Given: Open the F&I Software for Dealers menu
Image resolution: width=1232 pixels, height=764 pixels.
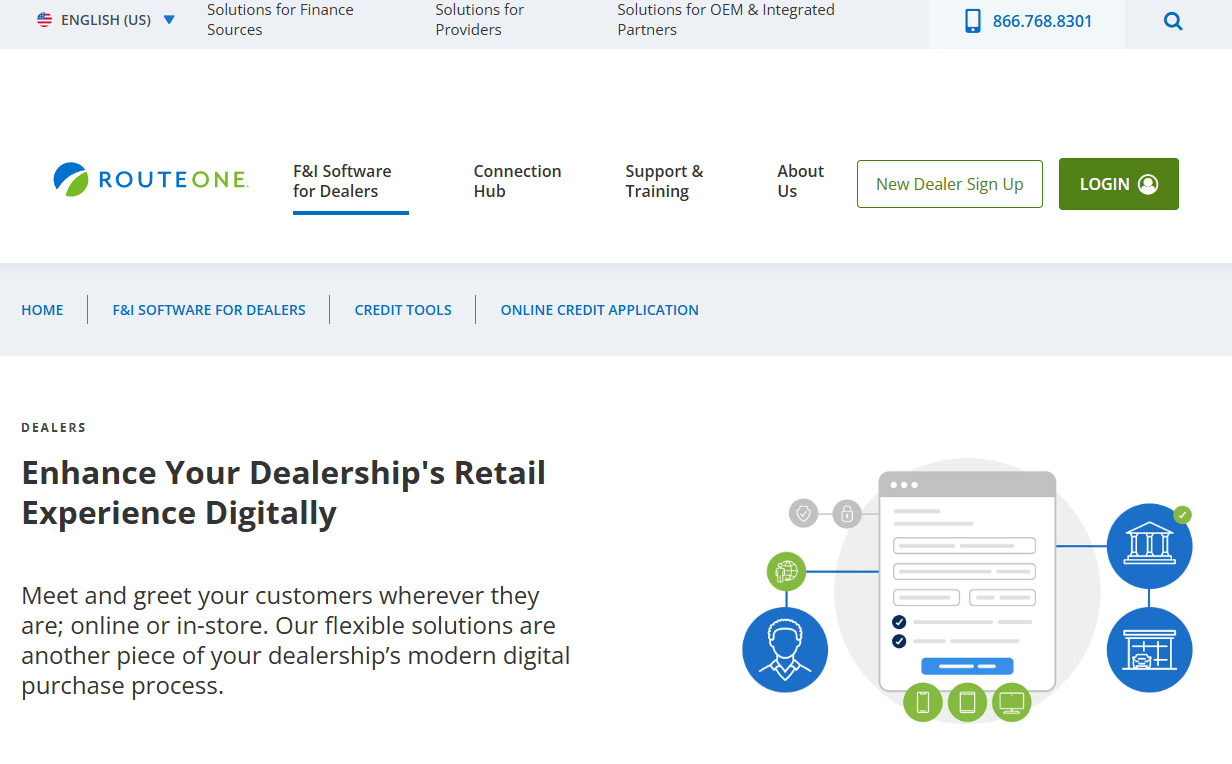Looking at the screenshot, I should [x=342, y=181].
